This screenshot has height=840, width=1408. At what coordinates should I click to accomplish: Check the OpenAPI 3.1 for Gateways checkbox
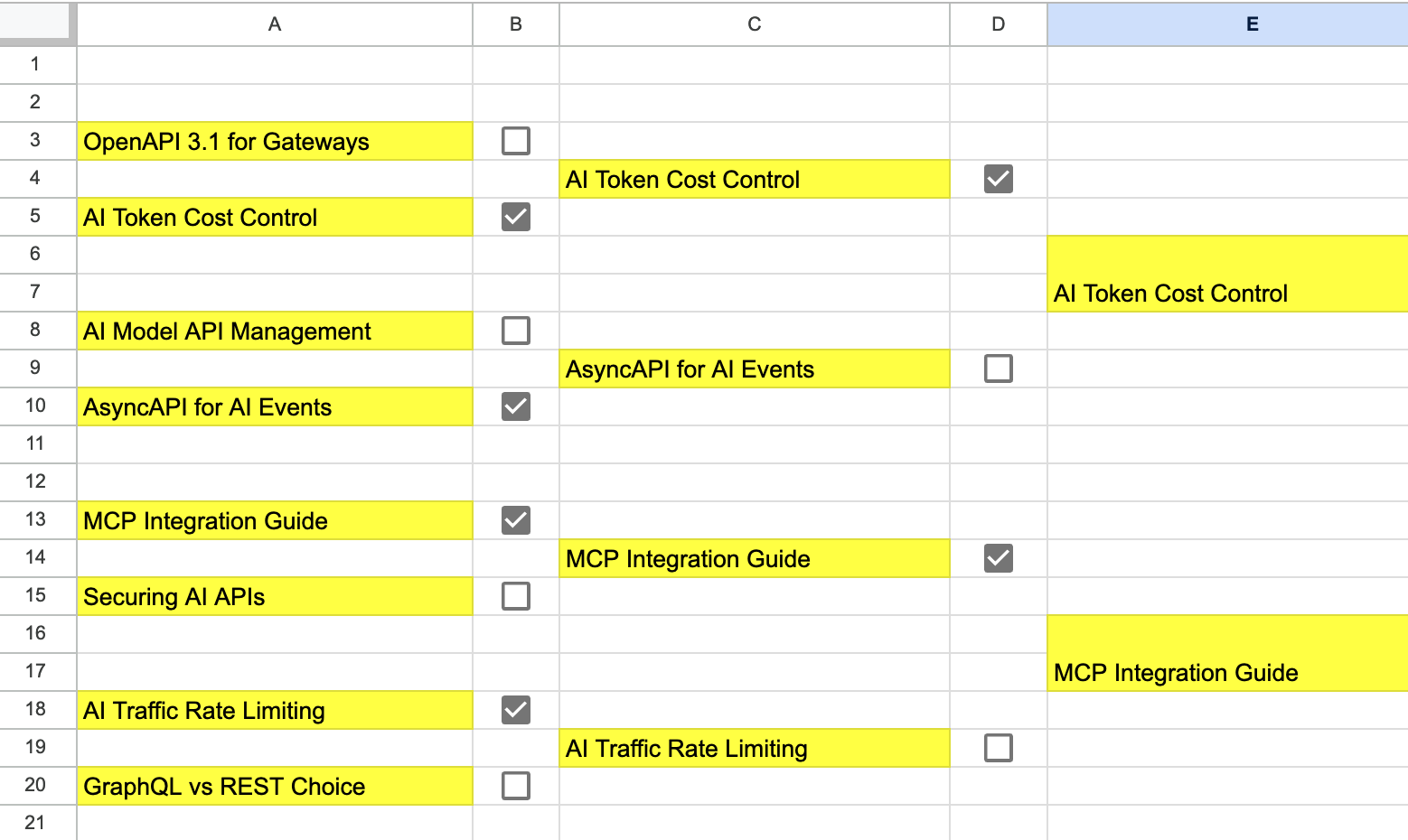click(516, 141)
